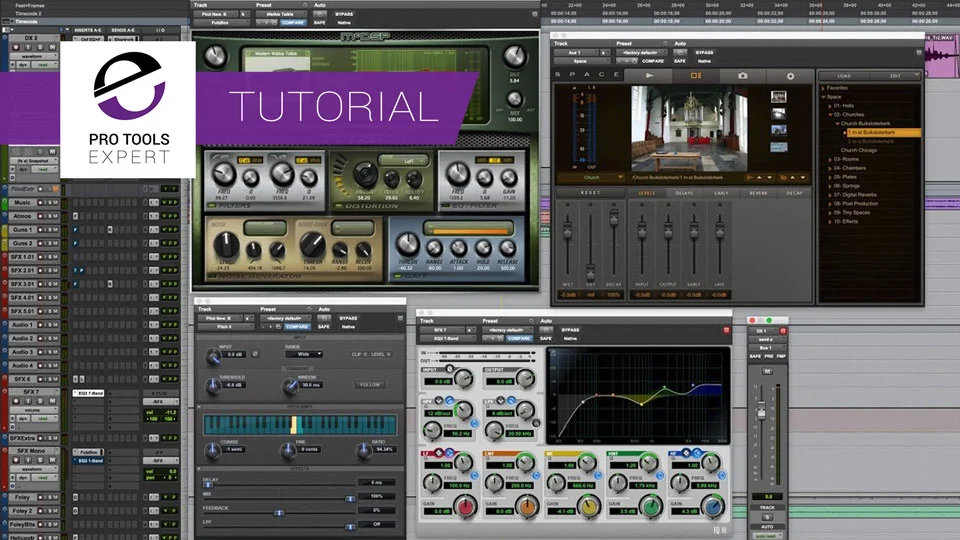Image resolution: width=960 pixels, height=540 pixels.
Task: Open the auto read dropdown in send window
Action: [x=767, y=536]
